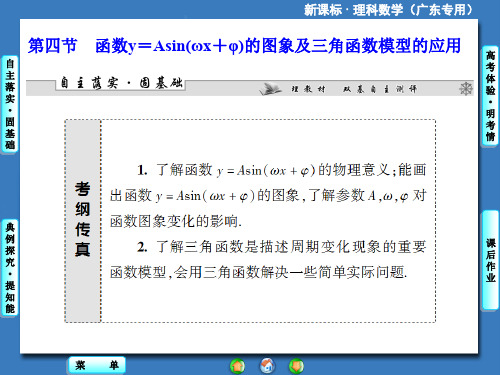Image resolution: width=500 pixels, height=375 pixels.
Task: Open the 高考体验·明考情 side tab
Action: coord(490,96)
